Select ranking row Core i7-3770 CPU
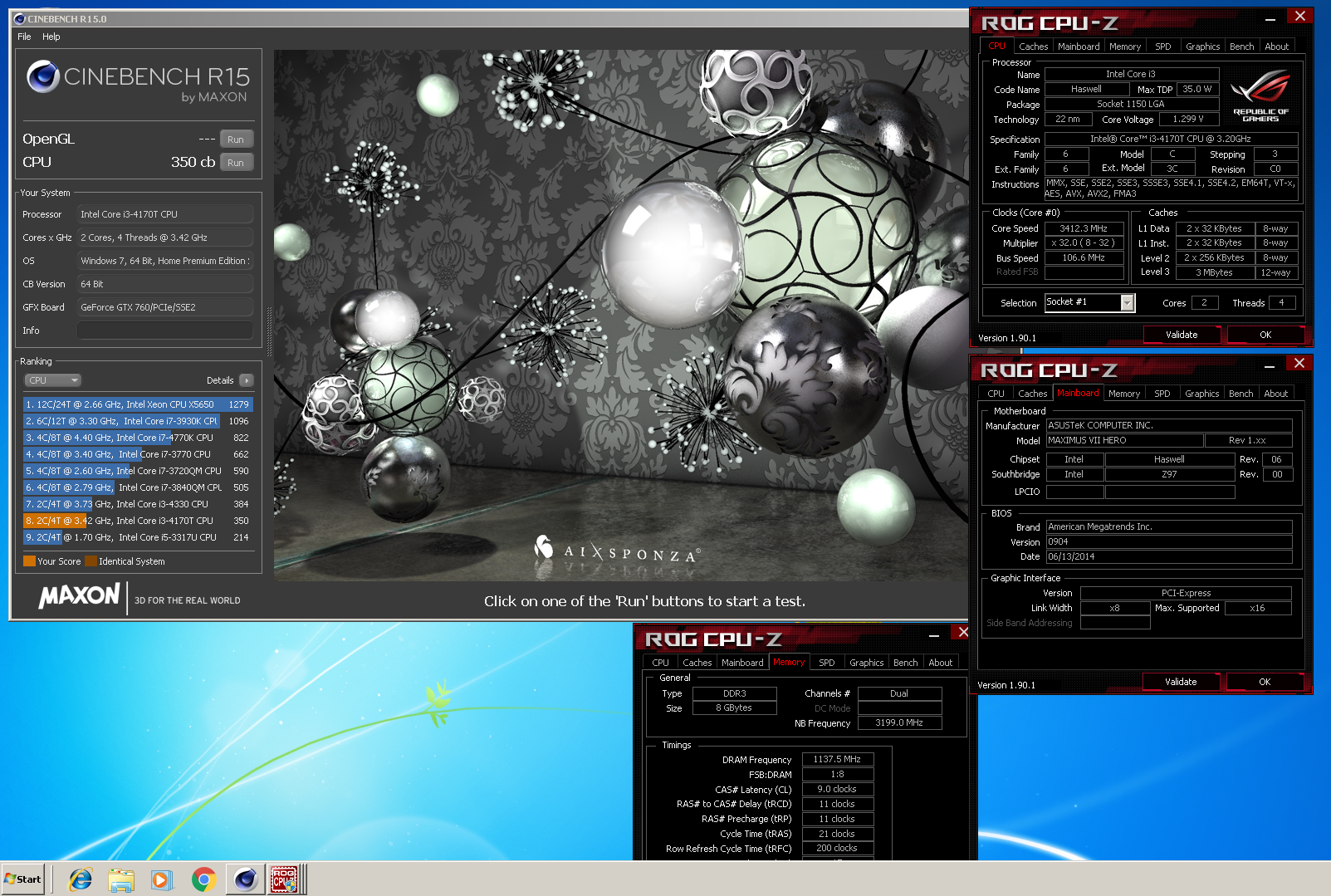Image resolution: width=1331 pixels, height=896 pixels. (138, 454)
